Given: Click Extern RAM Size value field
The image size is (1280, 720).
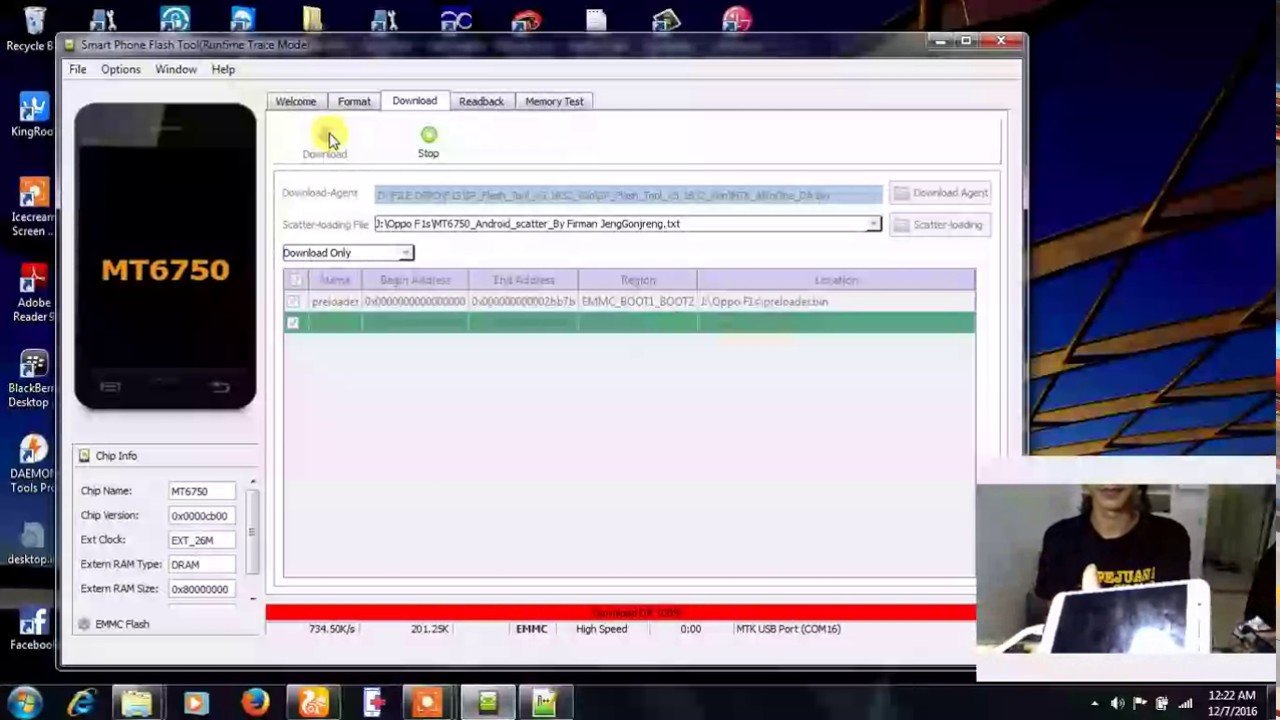Looking at the screenshot, I should click(202, 589).
